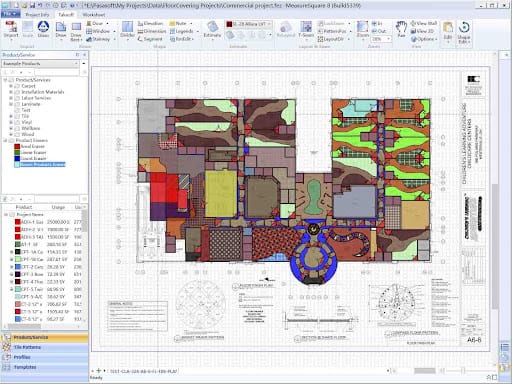512x384 pixels.
Task: Open the Project Info tab
Action: click(x=37, y=15)
